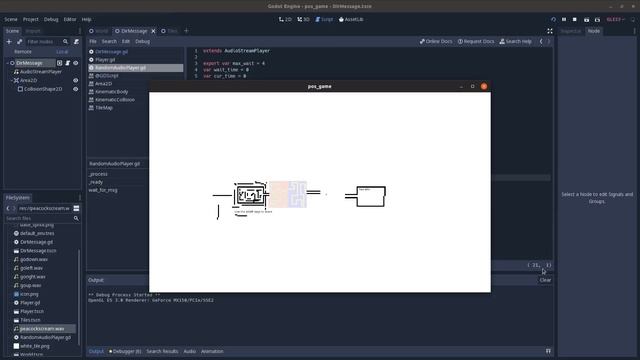640x360 pixels.
Task: Collapse the bottom panel icon
Action: pyautogui.click(x=548, y=351)
